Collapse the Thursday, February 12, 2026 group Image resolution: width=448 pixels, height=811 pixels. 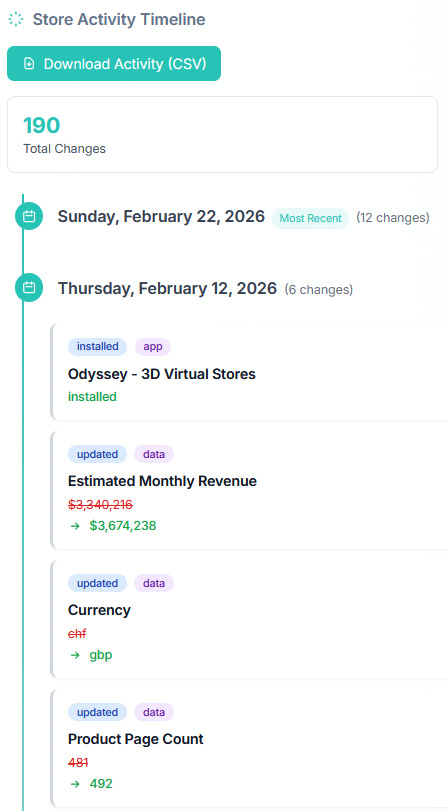click(167, 288)
